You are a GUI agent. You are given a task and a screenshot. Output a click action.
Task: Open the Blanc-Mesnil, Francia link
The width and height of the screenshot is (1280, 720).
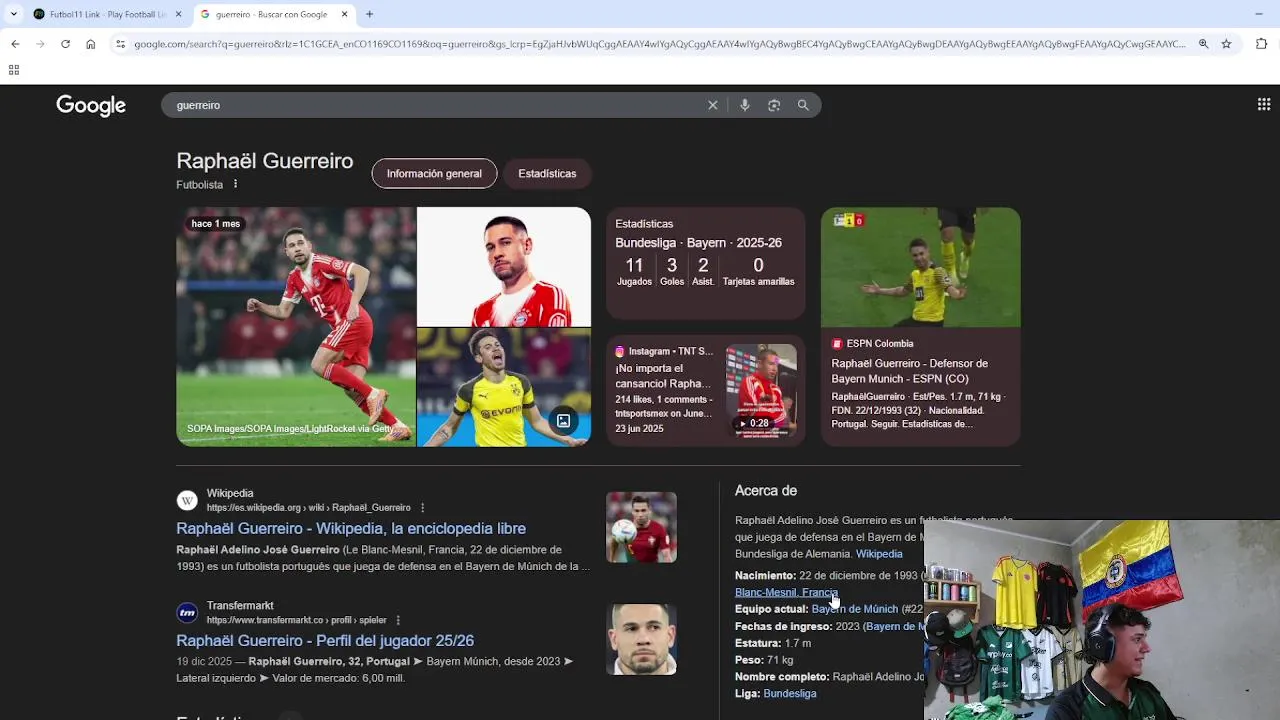point(786,592)
